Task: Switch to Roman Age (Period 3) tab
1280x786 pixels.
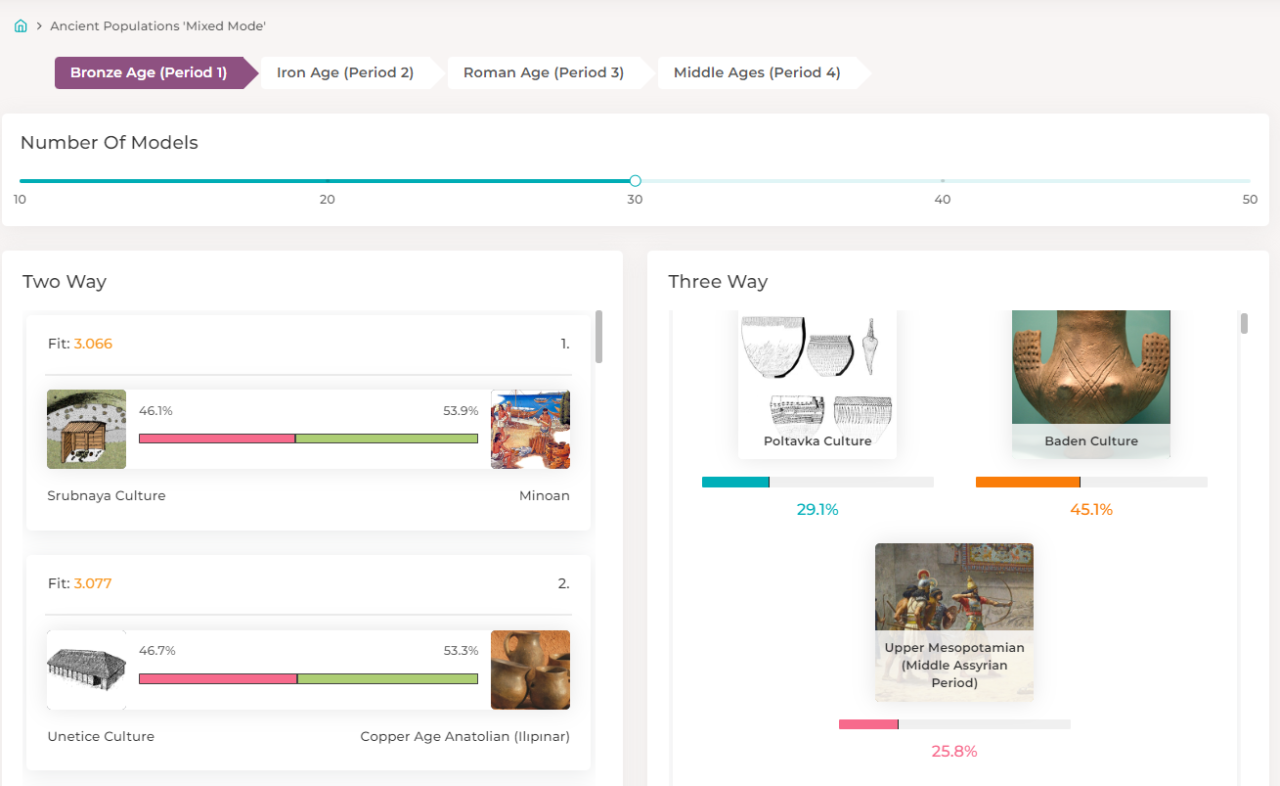Action: click(x=543, y=73)
